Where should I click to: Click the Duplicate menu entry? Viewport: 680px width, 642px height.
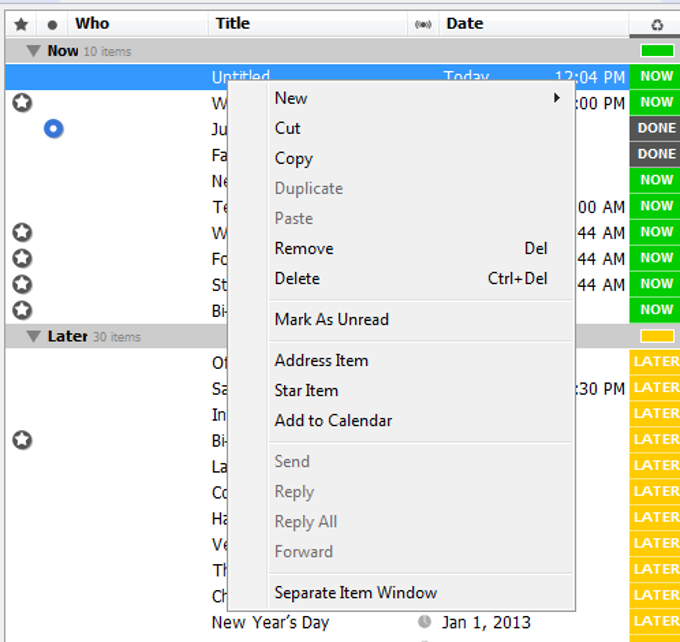point(309,189)
